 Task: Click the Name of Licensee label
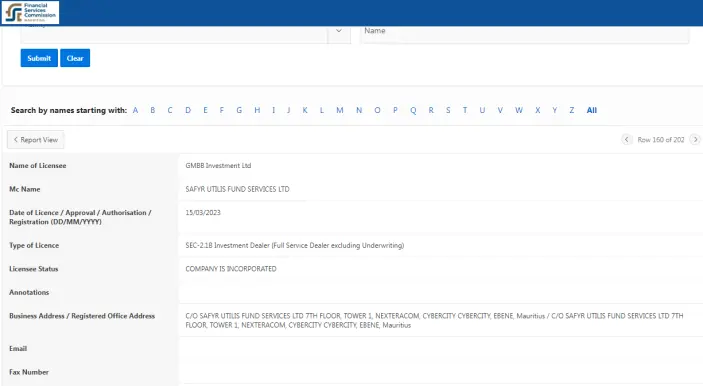(38, 165)
